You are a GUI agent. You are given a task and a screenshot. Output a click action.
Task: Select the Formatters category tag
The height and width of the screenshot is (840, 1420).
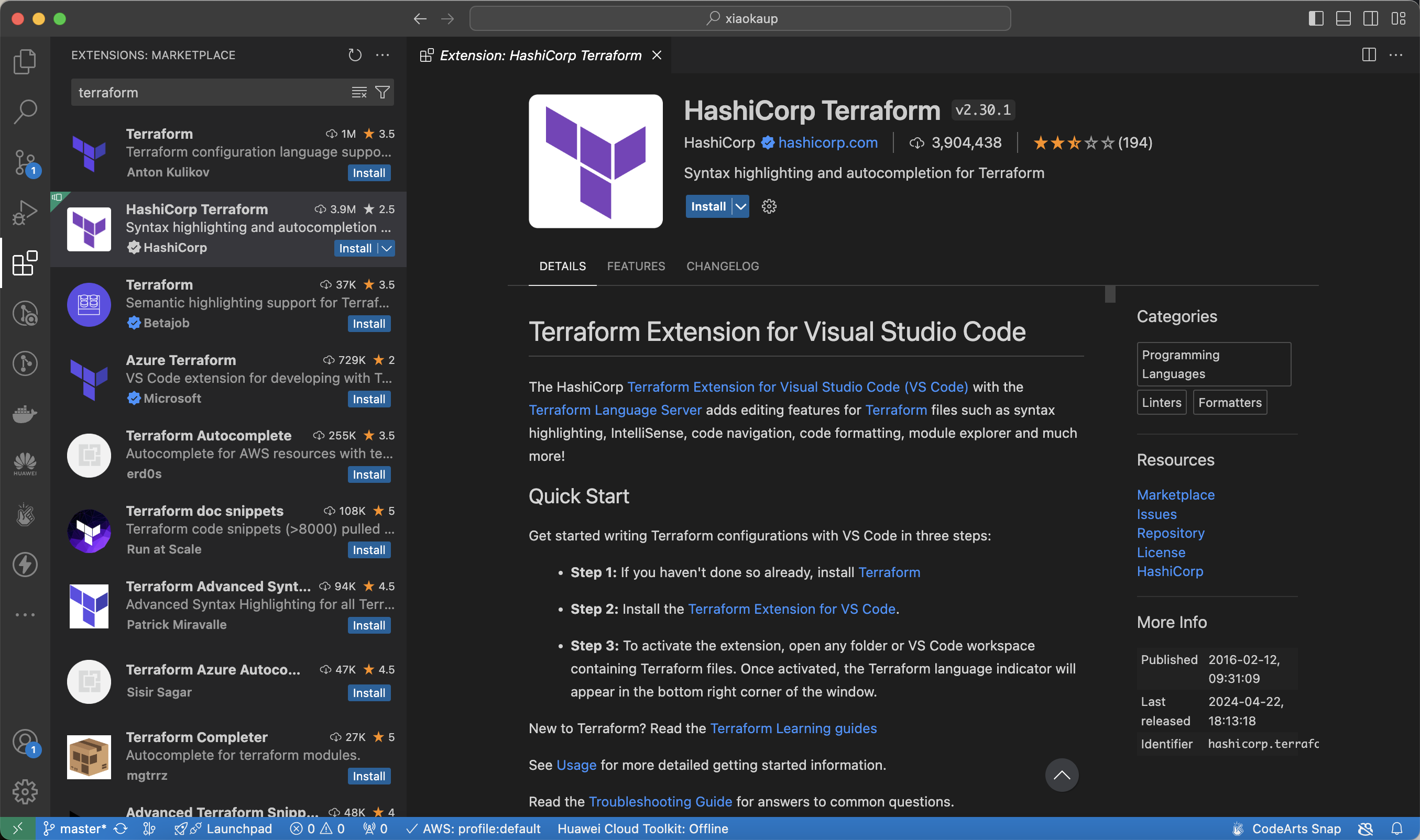click(x=1230, y=402)
